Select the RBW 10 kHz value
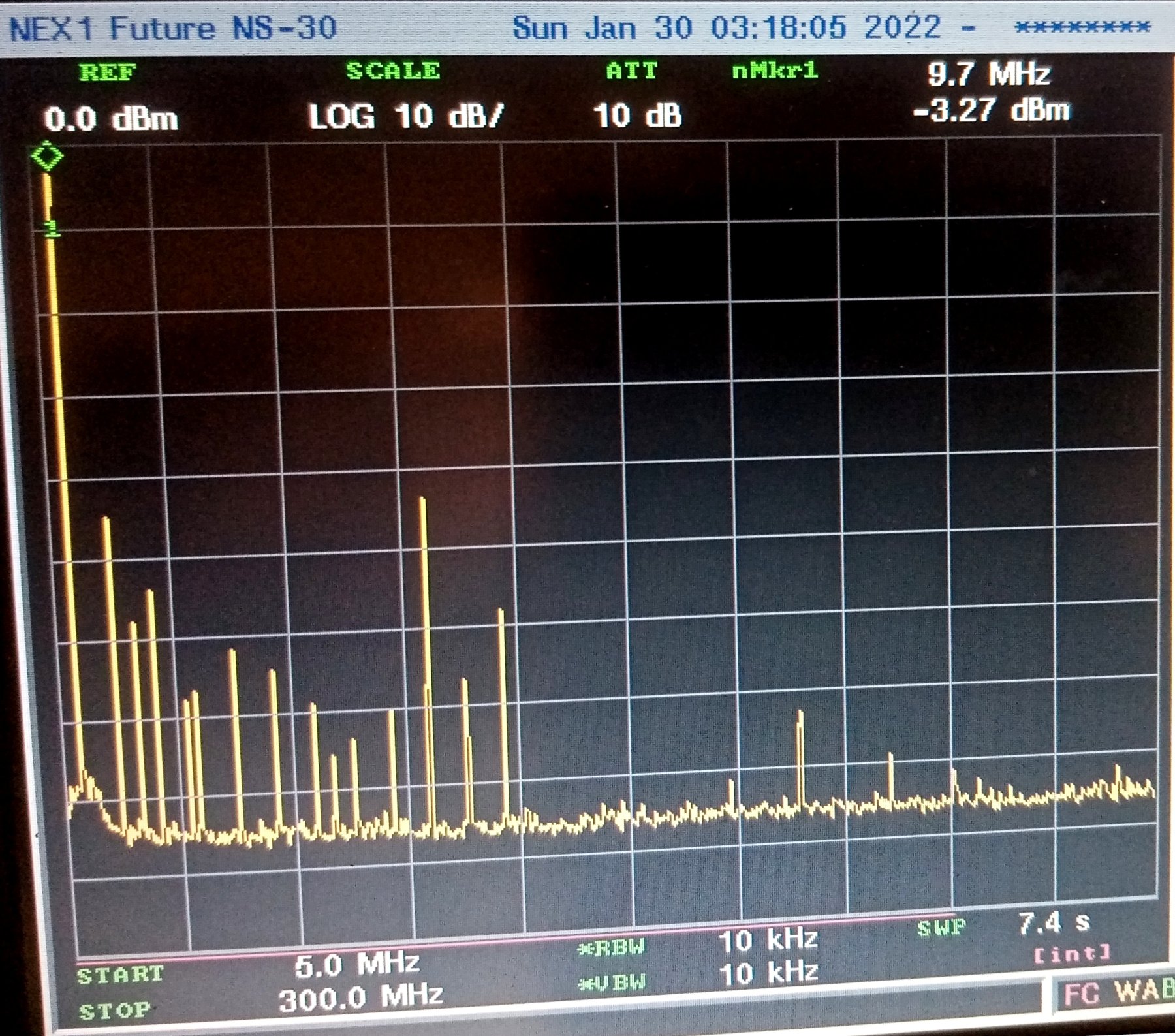 768,941
